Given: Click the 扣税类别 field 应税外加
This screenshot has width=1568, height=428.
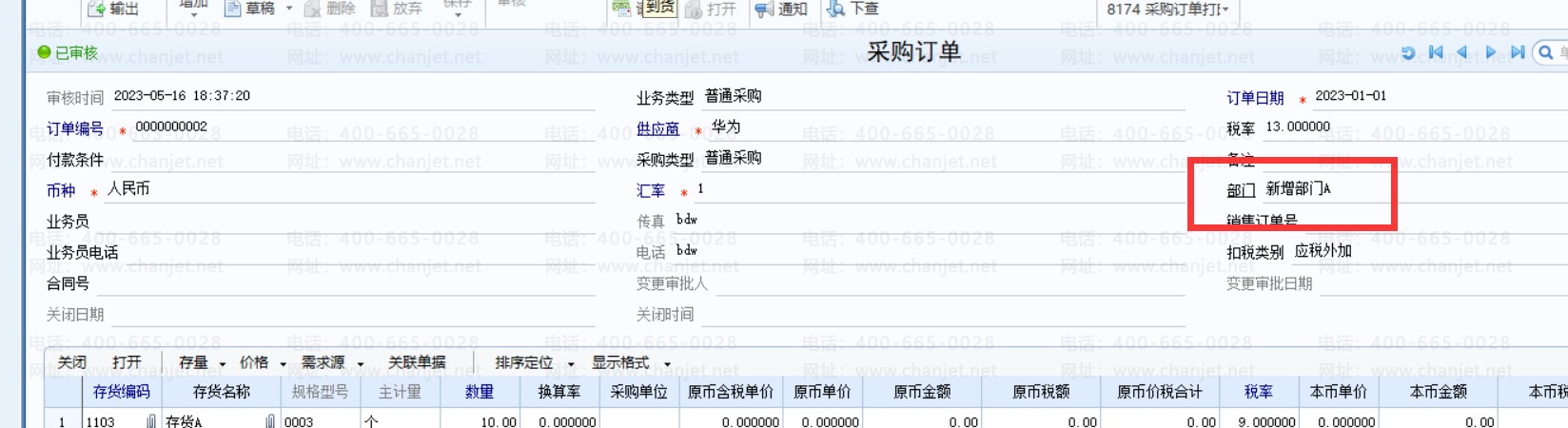Looking at the screenshot, I should [1428, 251].
